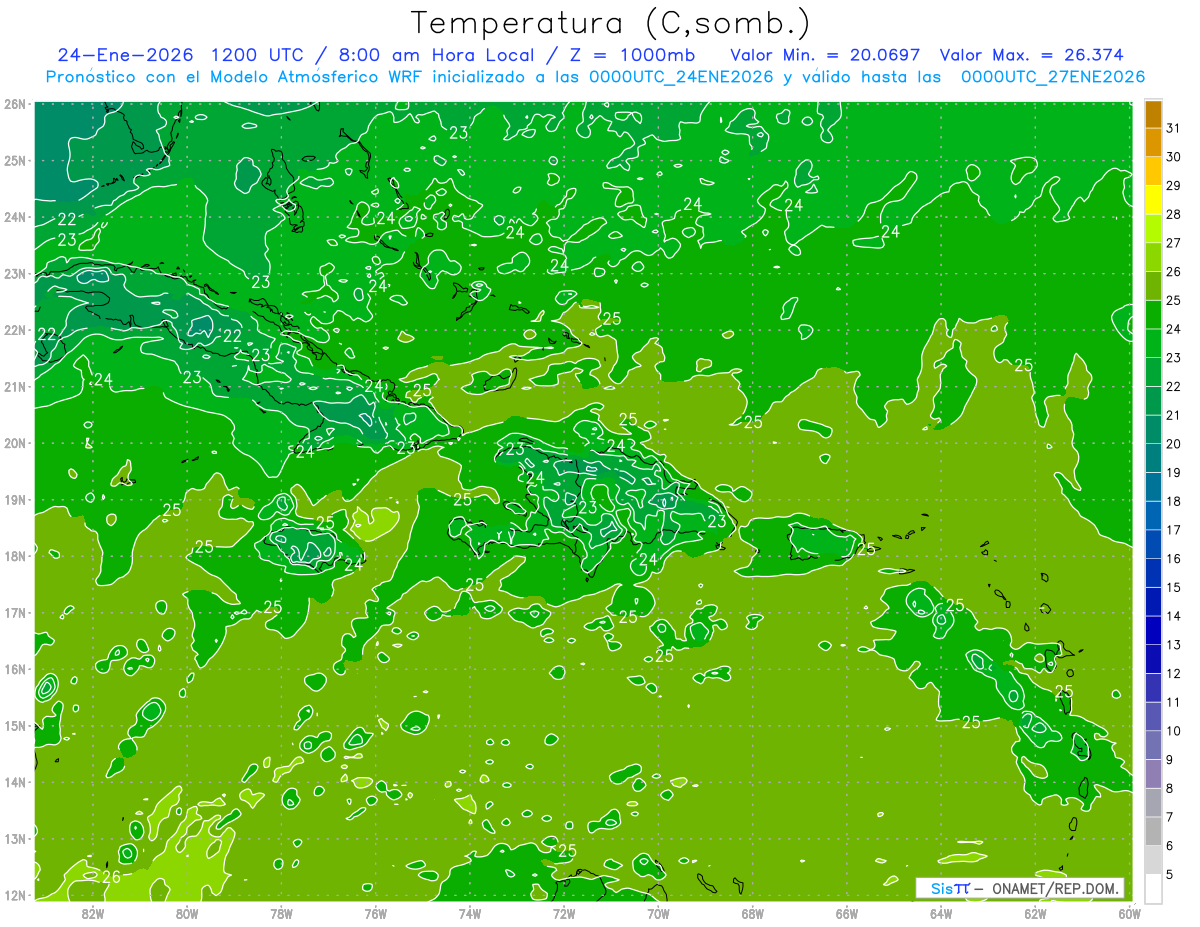Click the 74W longitude axis label
The image size is (1200, 927).
click(x=470, y=913)
